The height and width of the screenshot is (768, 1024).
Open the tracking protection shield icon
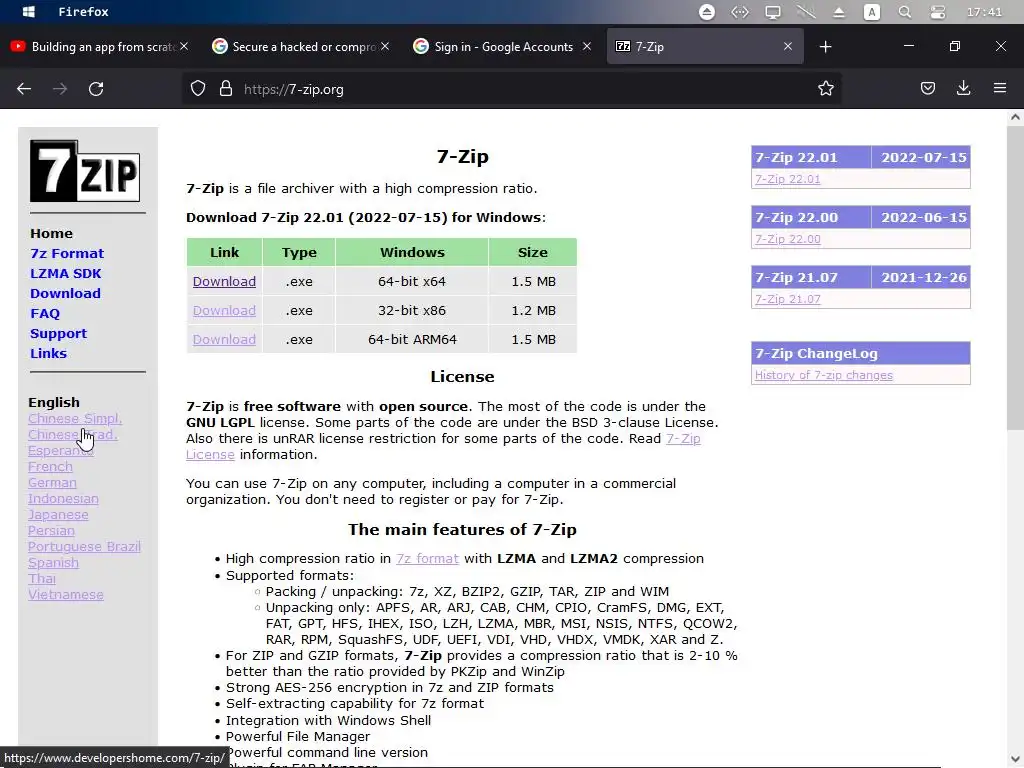[x=198, y=89]
